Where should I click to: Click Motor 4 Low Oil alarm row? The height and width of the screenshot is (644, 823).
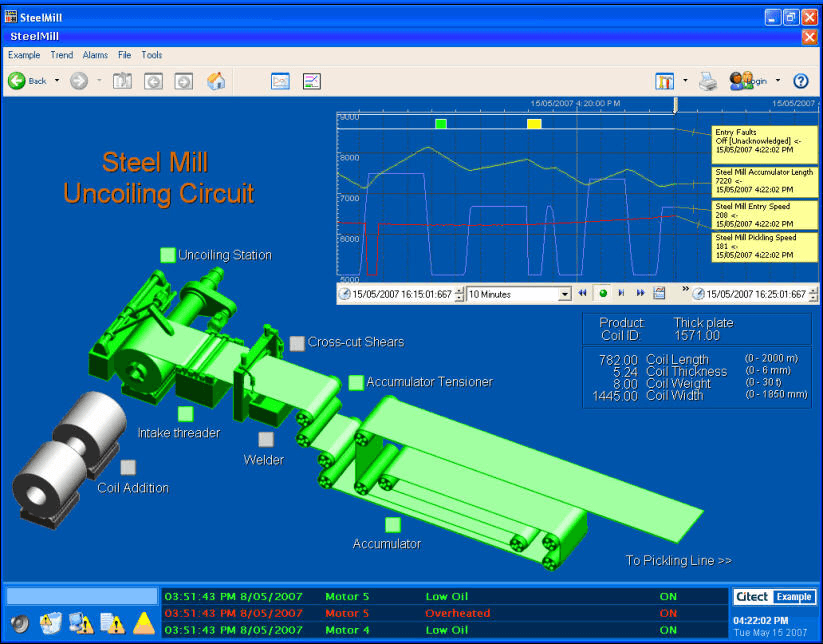(x=444, y=630)
